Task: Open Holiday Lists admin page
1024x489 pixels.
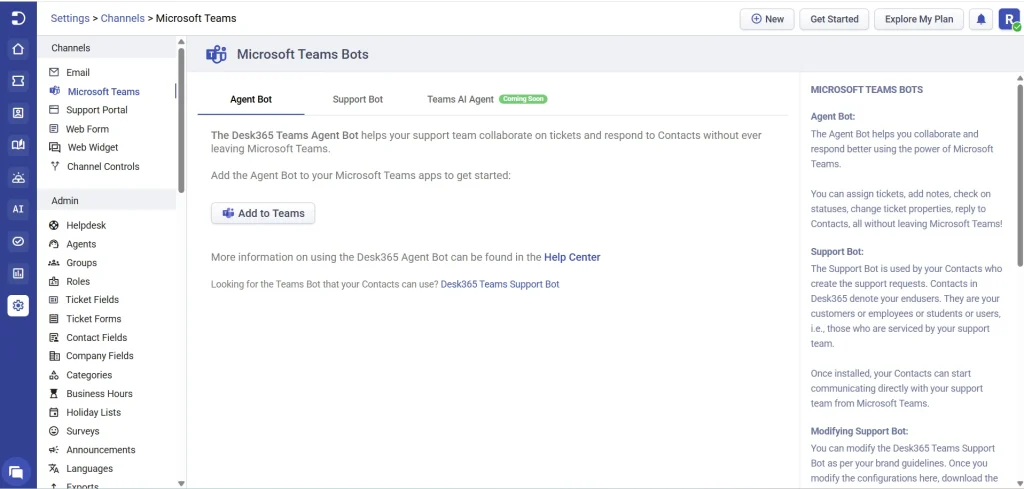Action: point(93,413)
